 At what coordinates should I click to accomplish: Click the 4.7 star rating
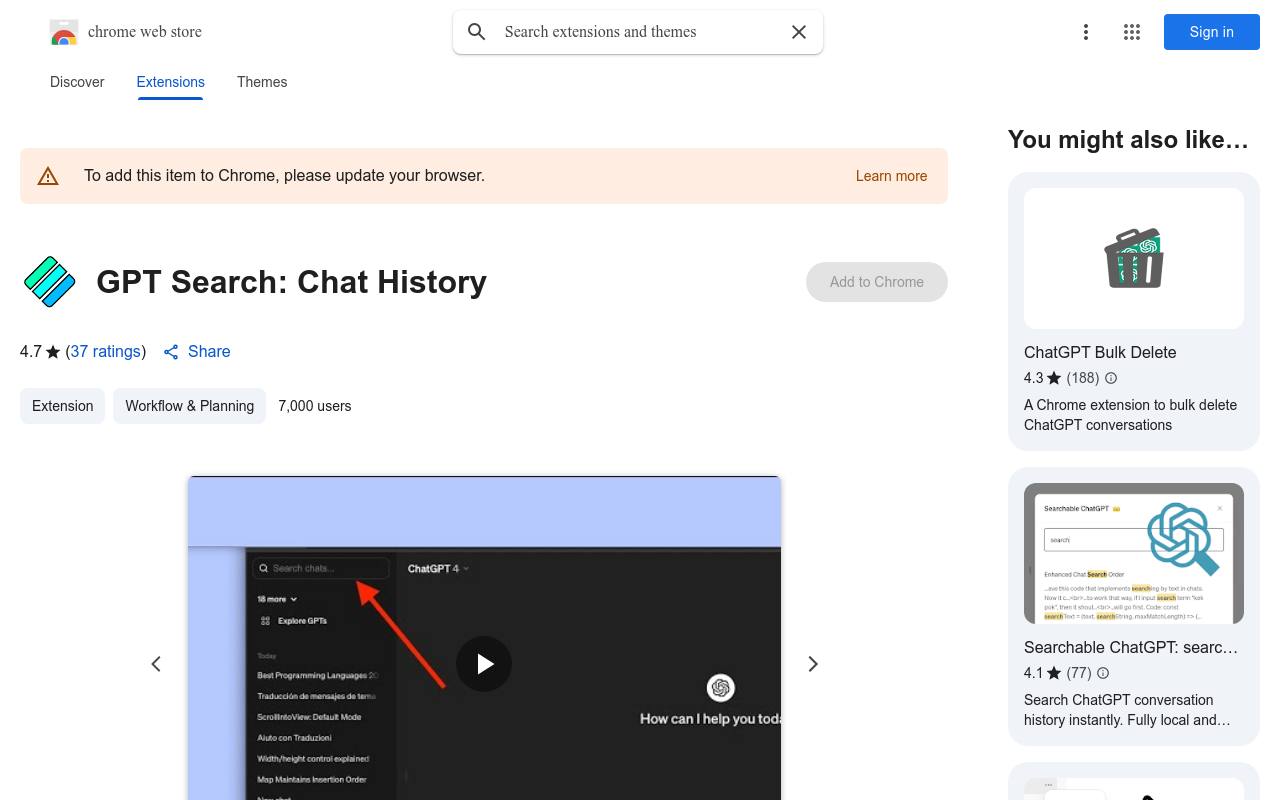click(40, 352)
